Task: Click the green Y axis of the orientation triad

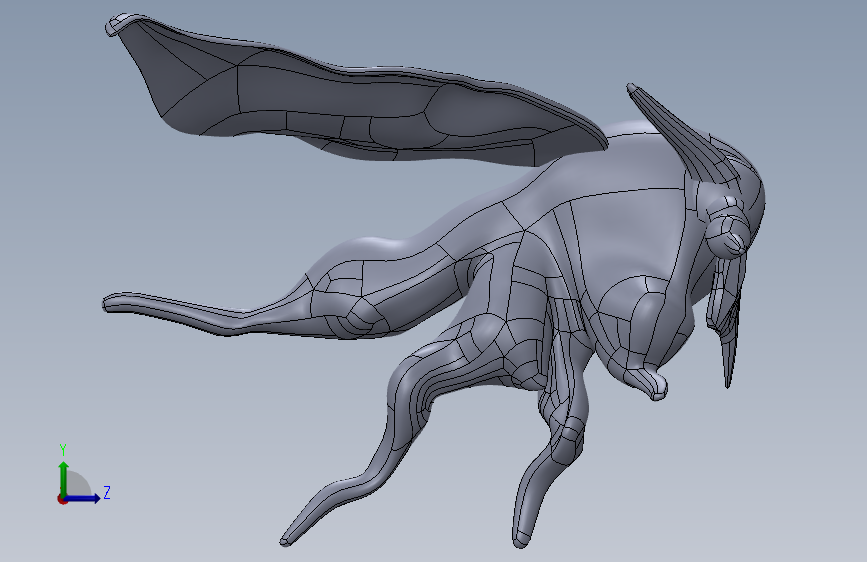Action: tap(64, 479)
